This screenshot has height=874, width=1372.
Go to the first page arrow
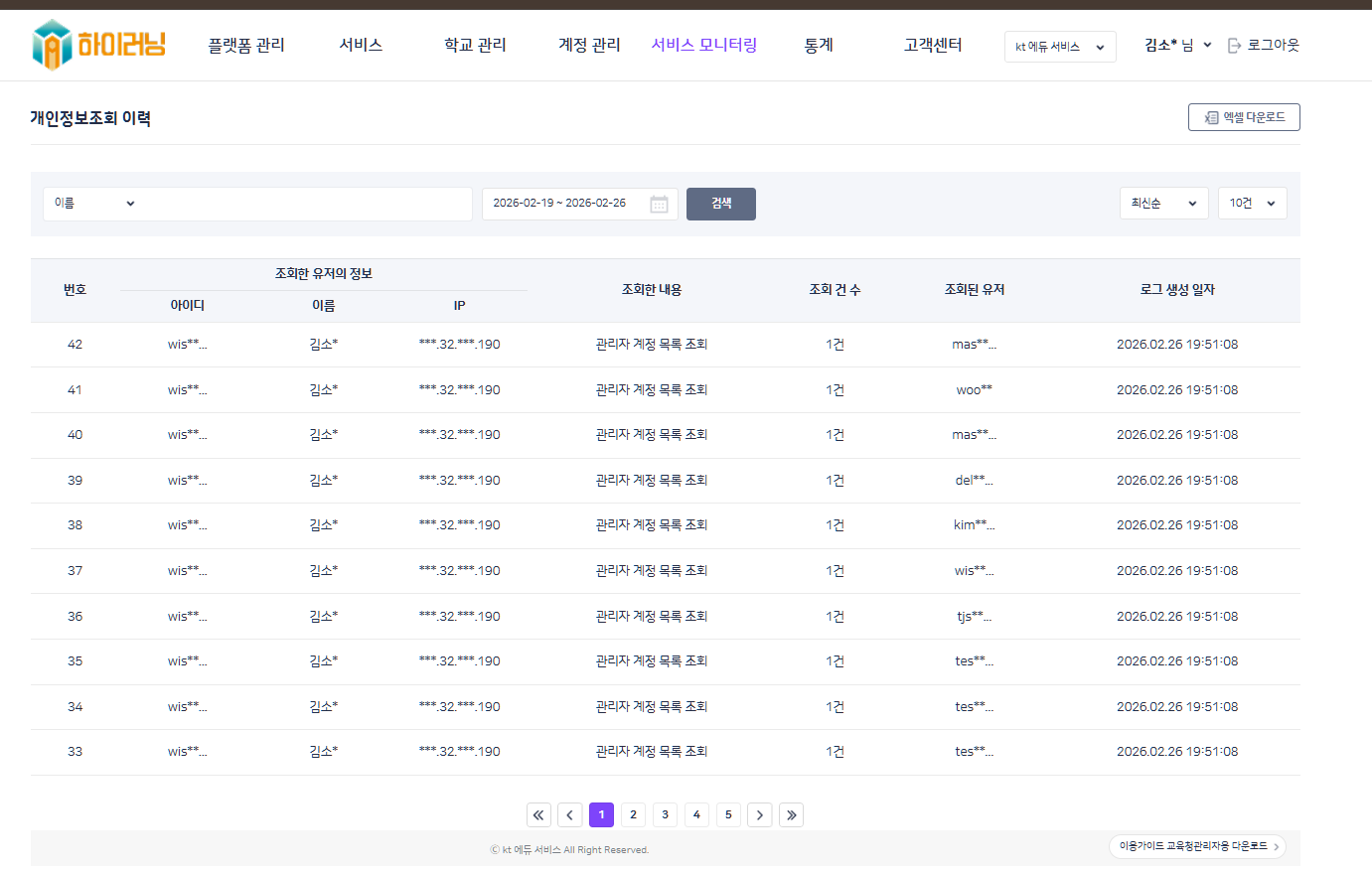[538, 815]
